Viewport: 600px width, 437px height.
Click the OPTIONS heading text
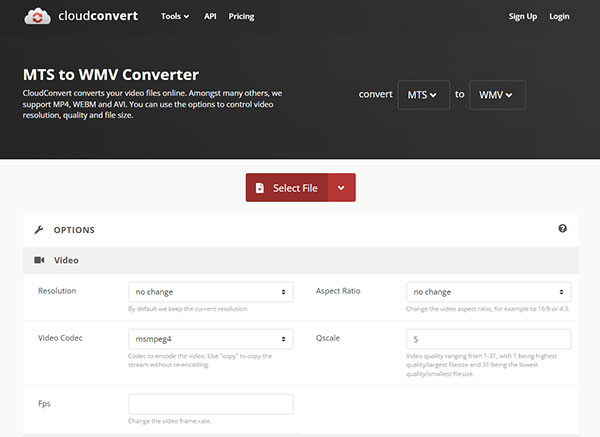[x=74, y=230]
